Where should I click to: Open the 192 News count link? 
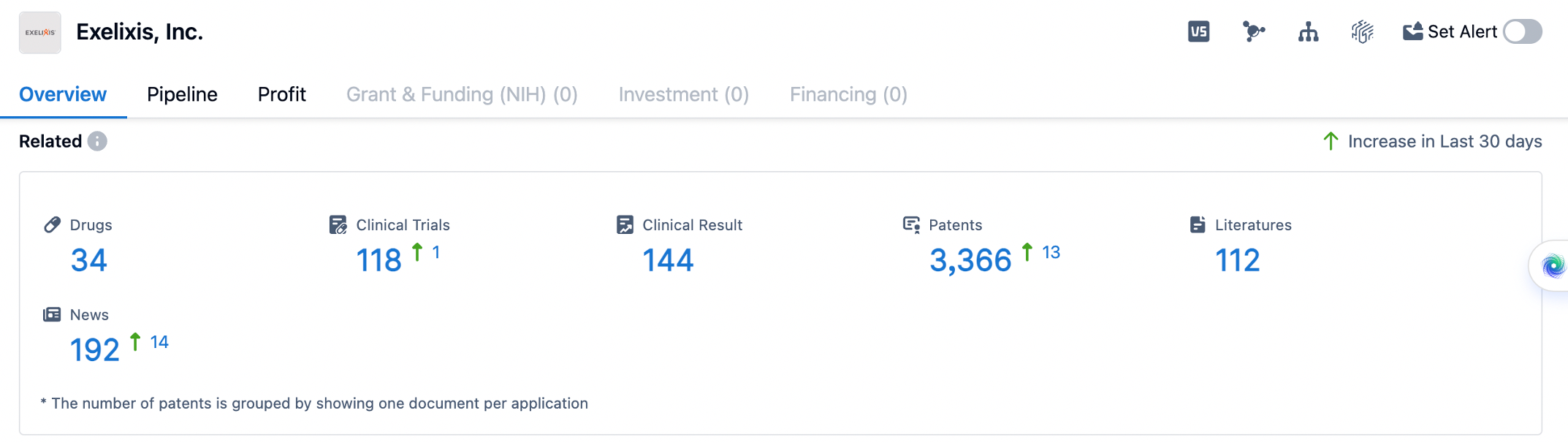(x=94, y=350)
